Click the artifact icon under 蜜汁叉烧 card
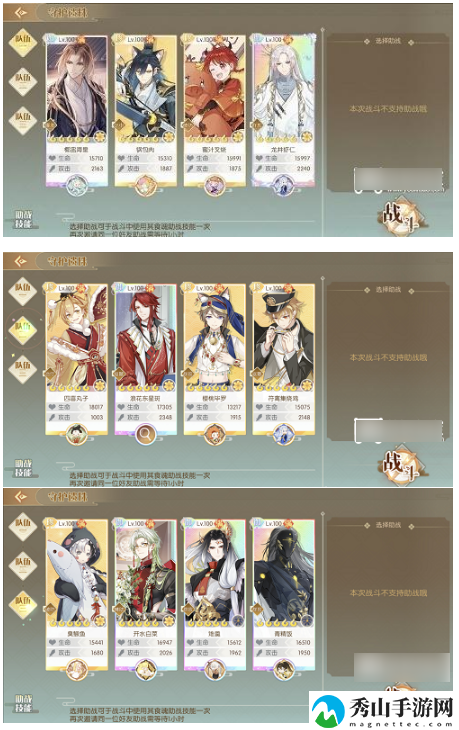This screenshot has height=730, width=459. pyautogui.click(x=214, y=185)
